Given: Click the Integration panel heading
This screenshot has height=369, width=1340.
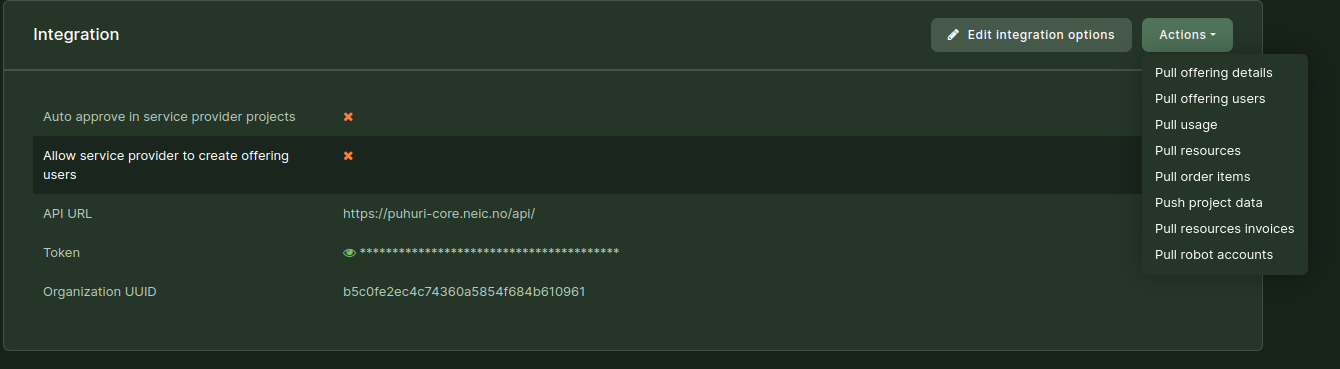Looking at the screenshot, I should coord(76,35).
